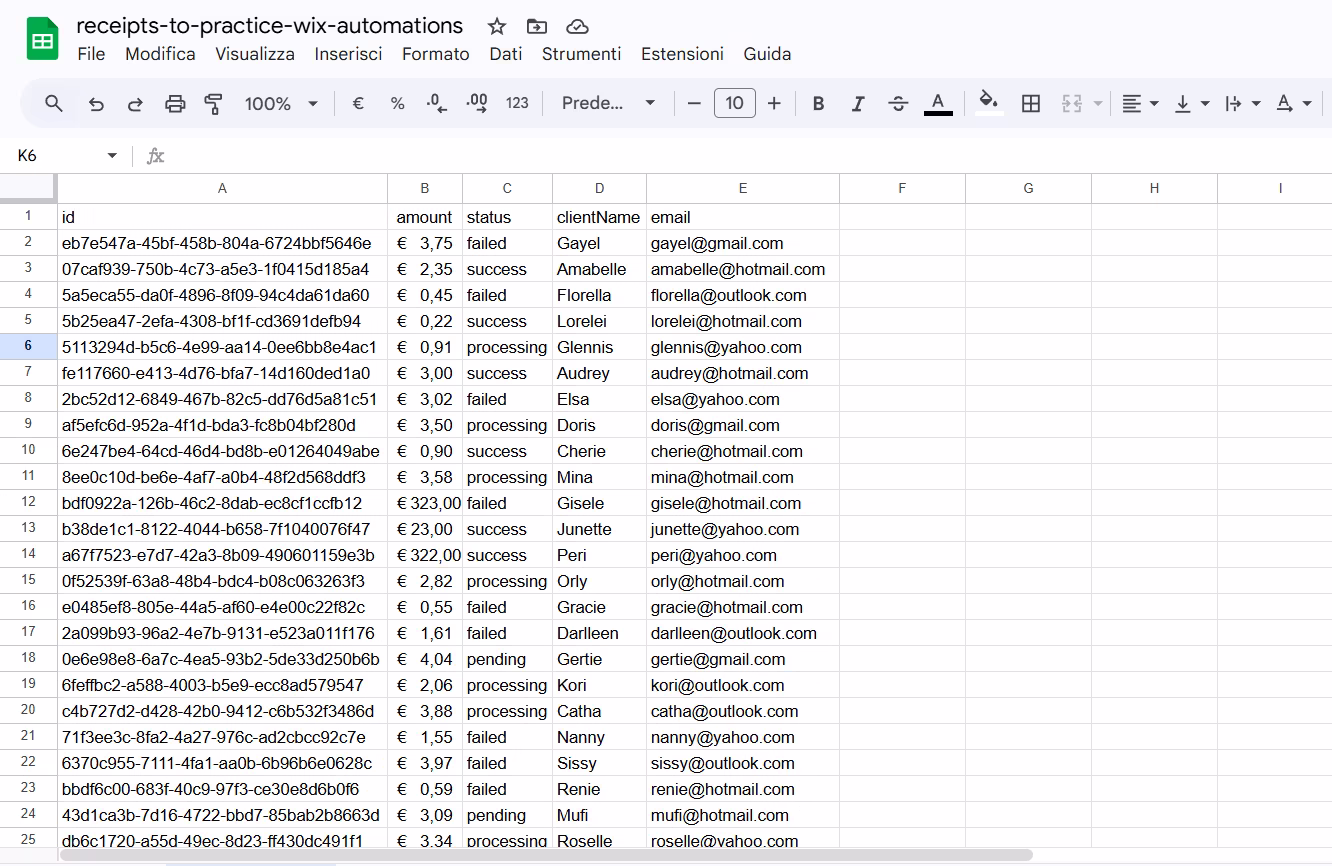1332x866 pixels.
Task: Move document using the folder icon
Action: click(537, 27)
